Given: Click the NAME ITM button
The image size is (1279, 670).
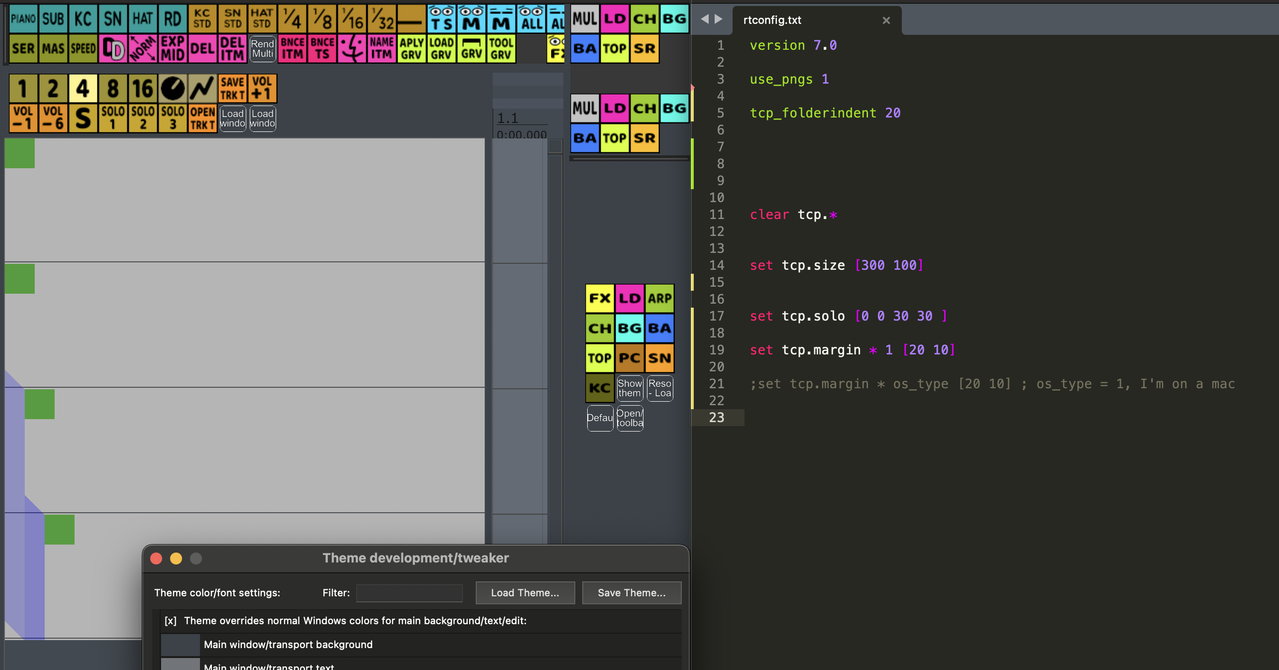Looking at the screenshot, I should point(382,48).
